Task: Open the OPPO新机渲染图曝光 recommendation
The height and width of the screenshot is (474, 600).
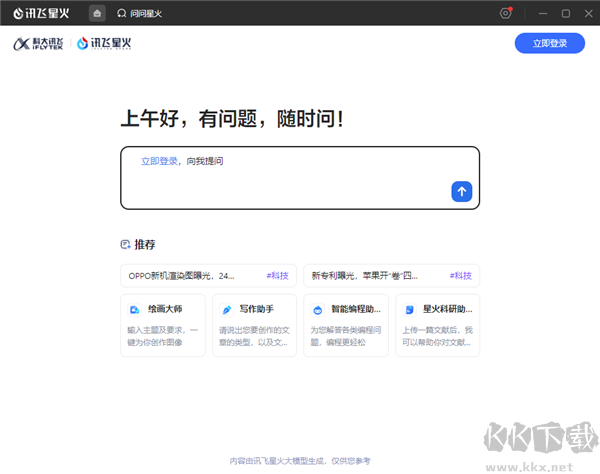Action: [x=208, y=275]
